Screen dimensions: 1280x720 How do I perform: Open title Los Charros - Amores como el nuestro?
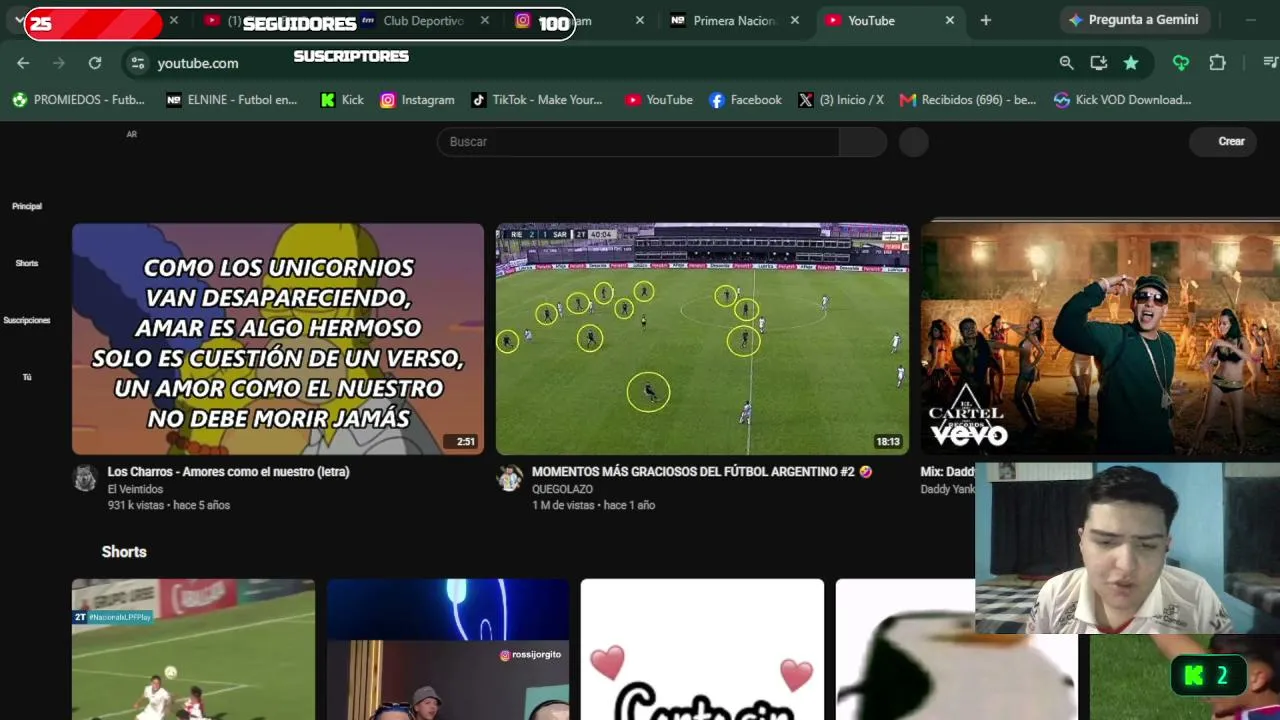(x=229, y=472)
